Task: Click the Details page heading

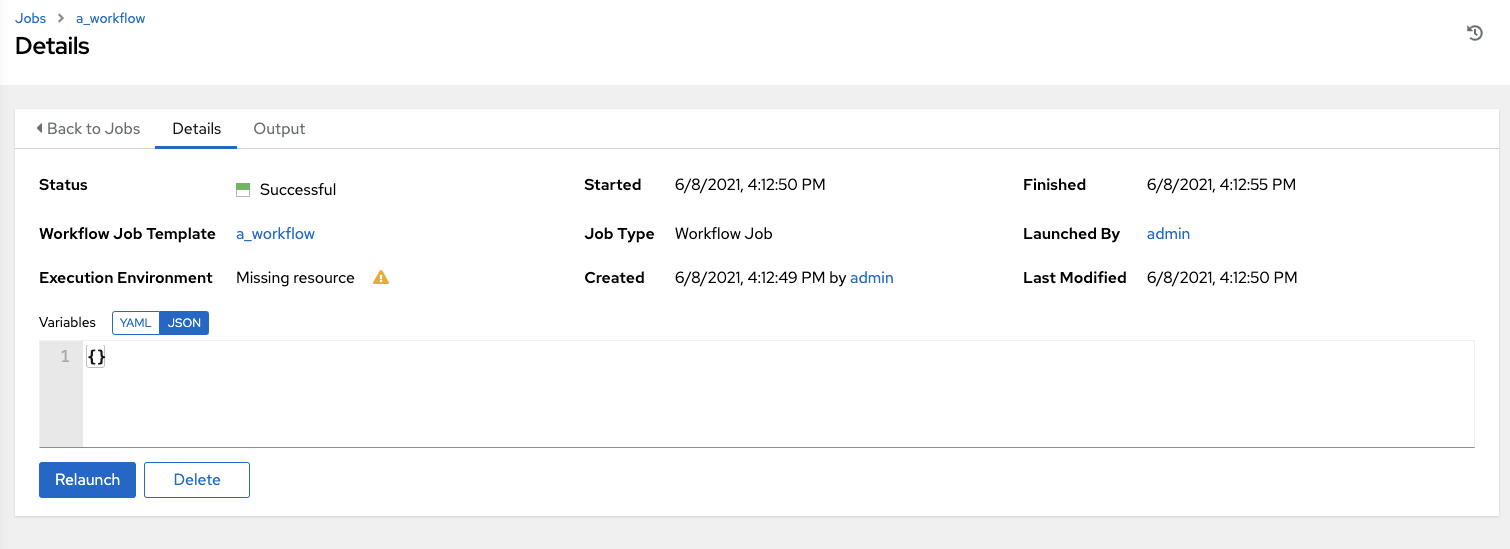Action: point(52,46)
